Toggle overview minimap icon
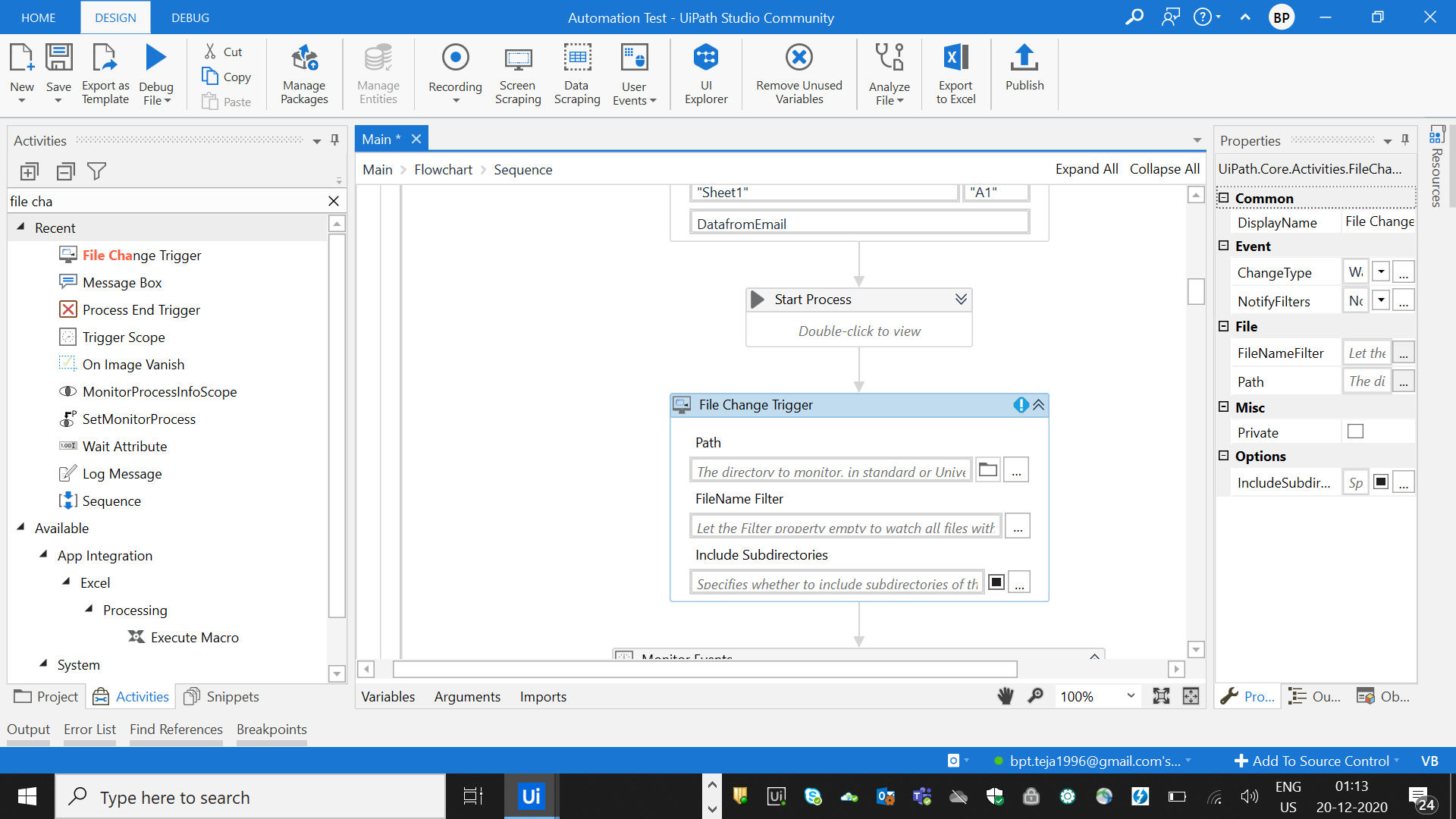Viewport: 1456px width, 819px height. click(1191, 696)
